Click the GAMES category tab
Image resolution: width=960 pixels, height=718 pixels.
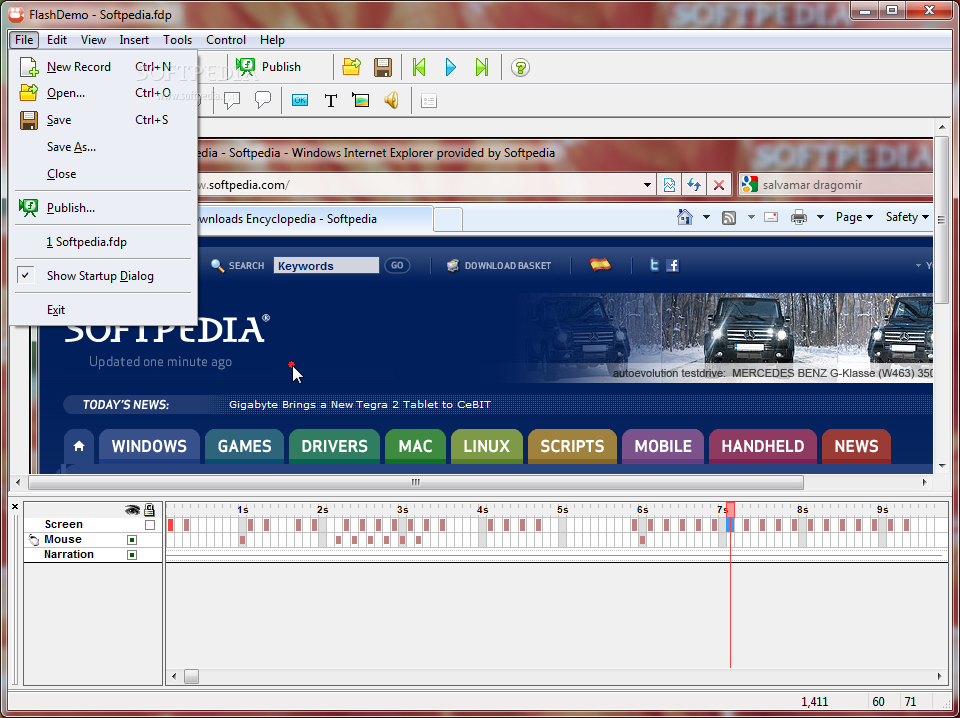click(x=244, y=446)
